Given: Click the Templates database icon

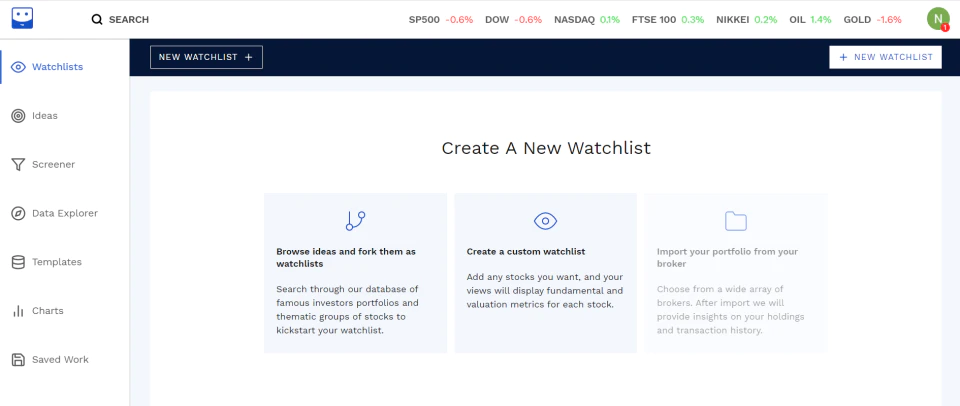Looking at the screenshot, I should tap(18, 262).
